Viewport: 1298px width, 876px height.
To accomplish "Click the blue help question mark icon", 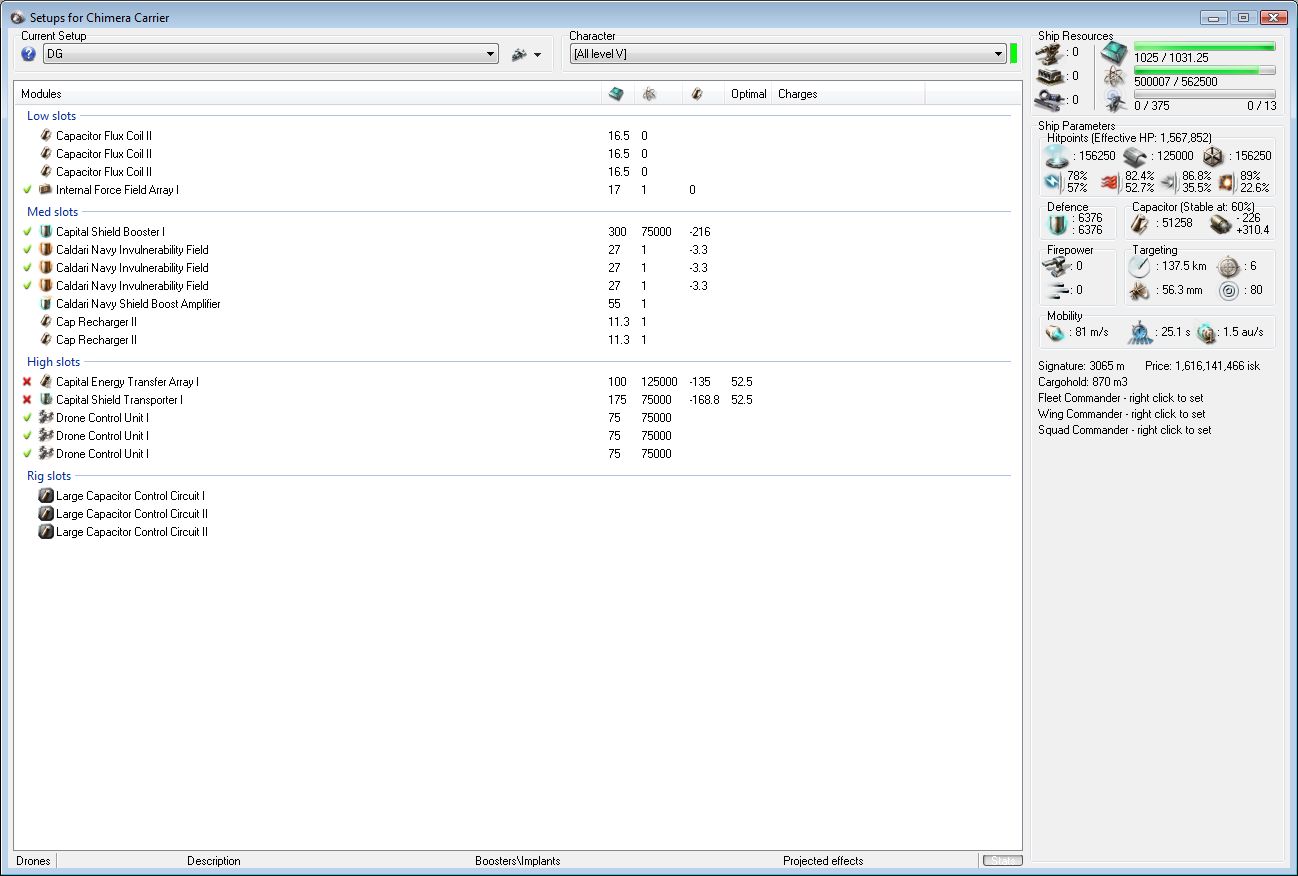I will 28,54.
